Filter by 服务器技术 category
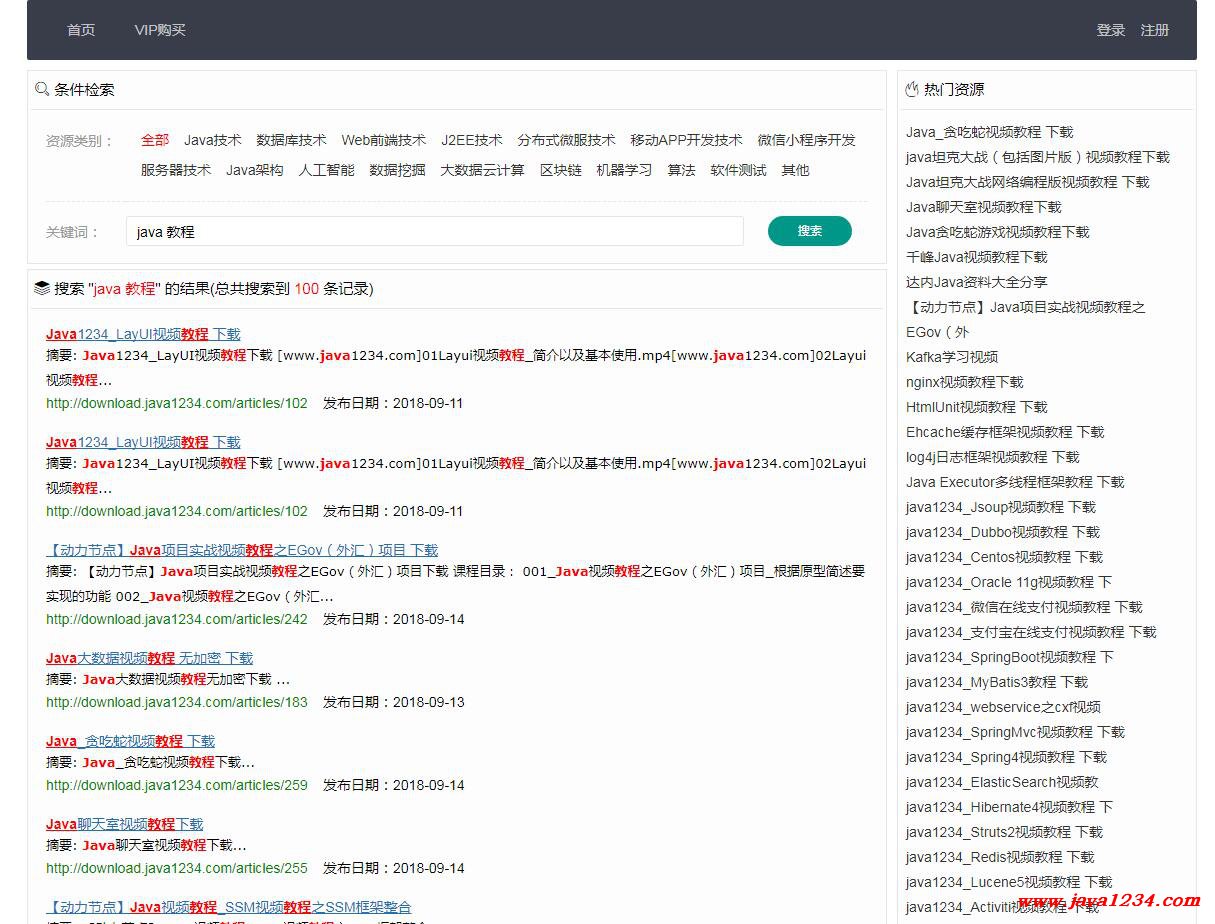 click(176, 170)
